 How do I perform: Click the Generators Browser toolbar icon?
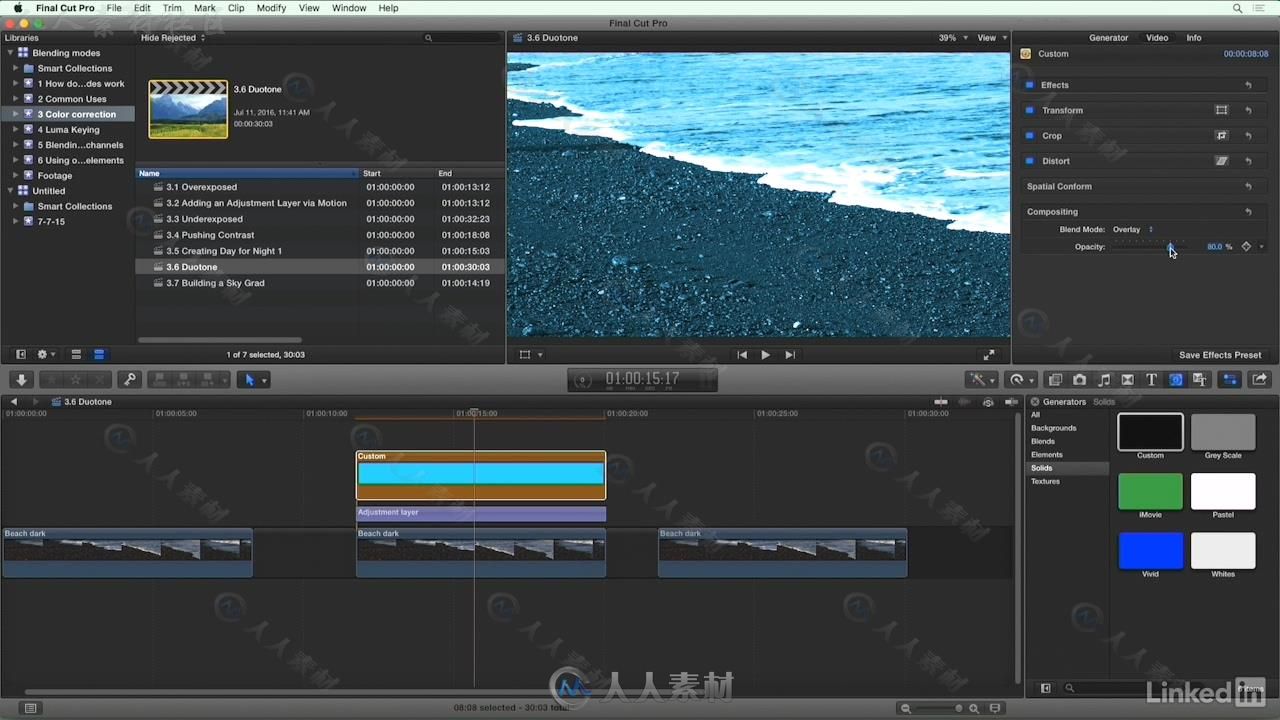click(1175, 380)
